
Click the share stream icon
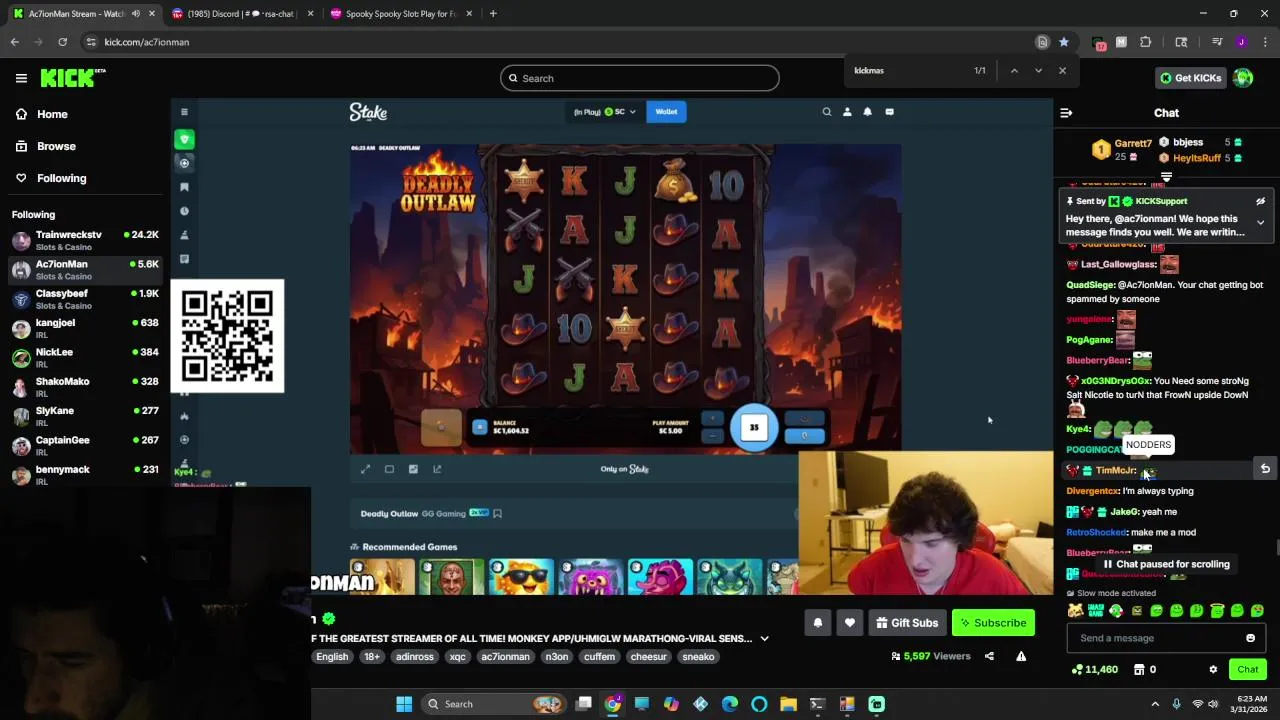[989, 656]
